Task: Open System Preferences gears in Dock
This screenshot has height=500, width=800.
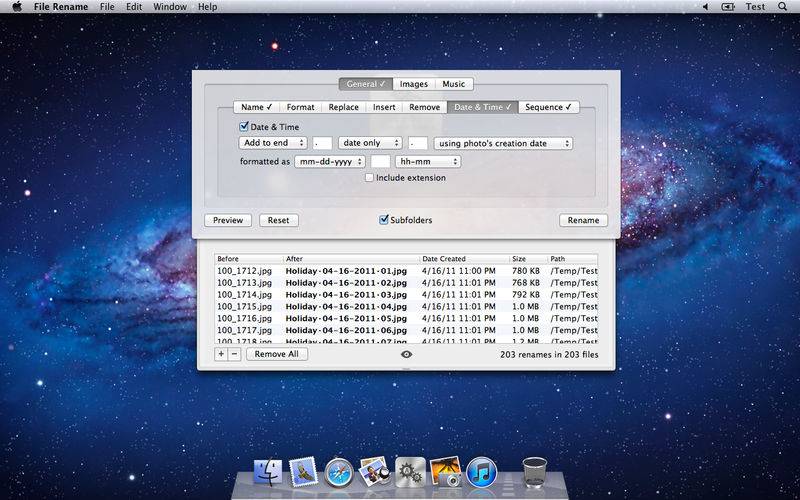Action: (x=410, y=472)
